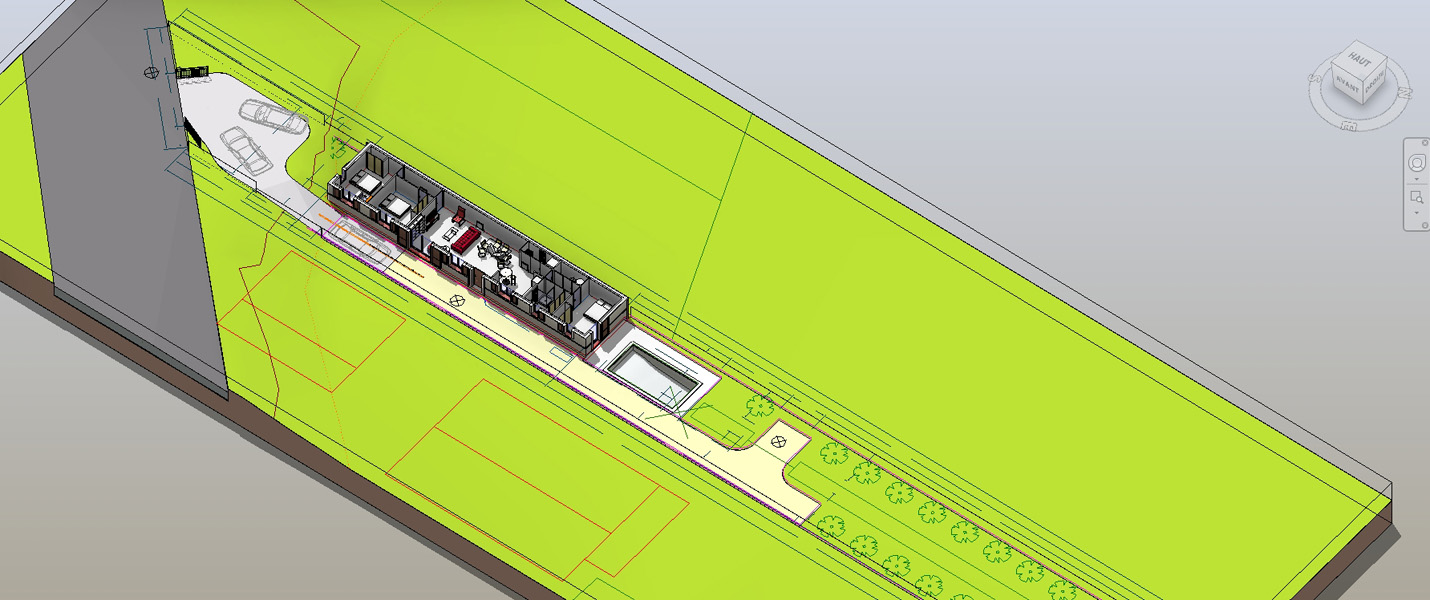
Task: Select the red sofa inside the house
Action: tap(465, 239)
